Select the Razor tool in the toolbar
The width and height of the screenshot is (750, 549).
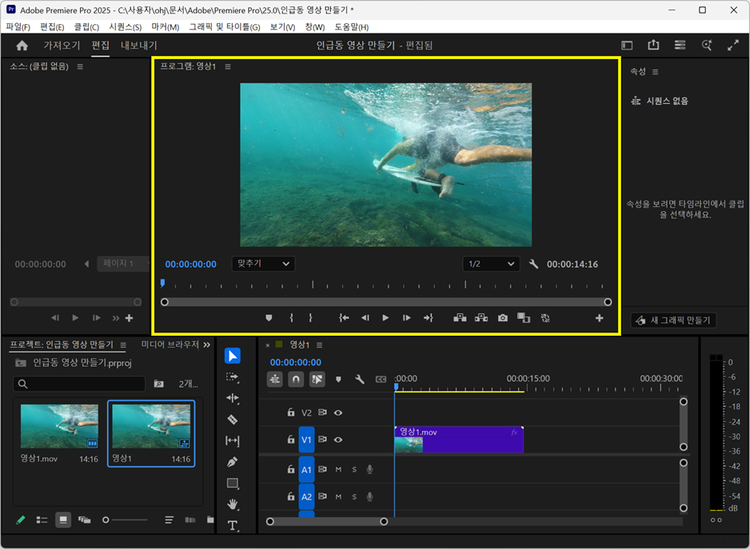[232, 419]
